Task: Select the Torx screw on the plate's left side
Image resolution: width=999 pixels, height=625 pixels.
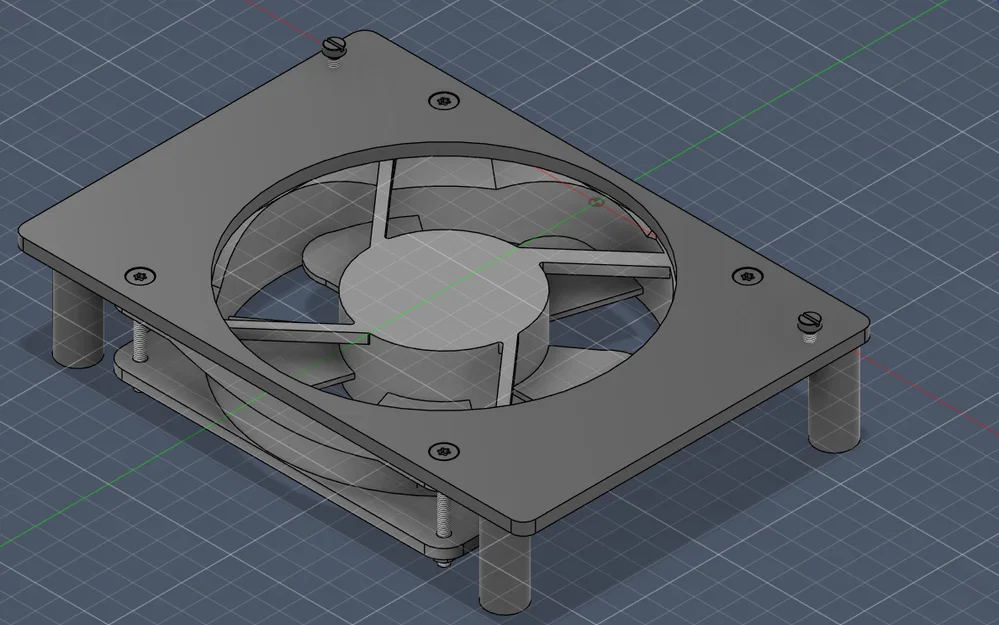Action: click(140, 277)
